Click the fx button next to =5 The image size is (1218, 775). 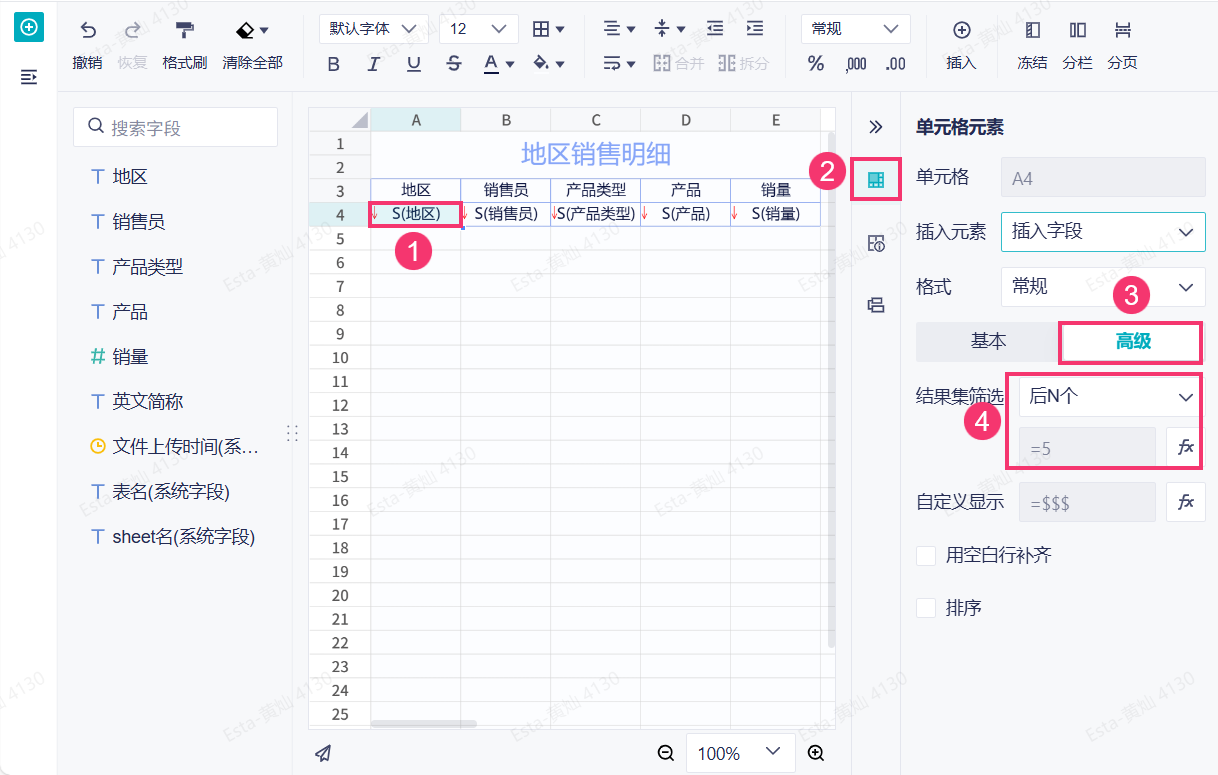pyautogui.click(x=1186, y=448)
